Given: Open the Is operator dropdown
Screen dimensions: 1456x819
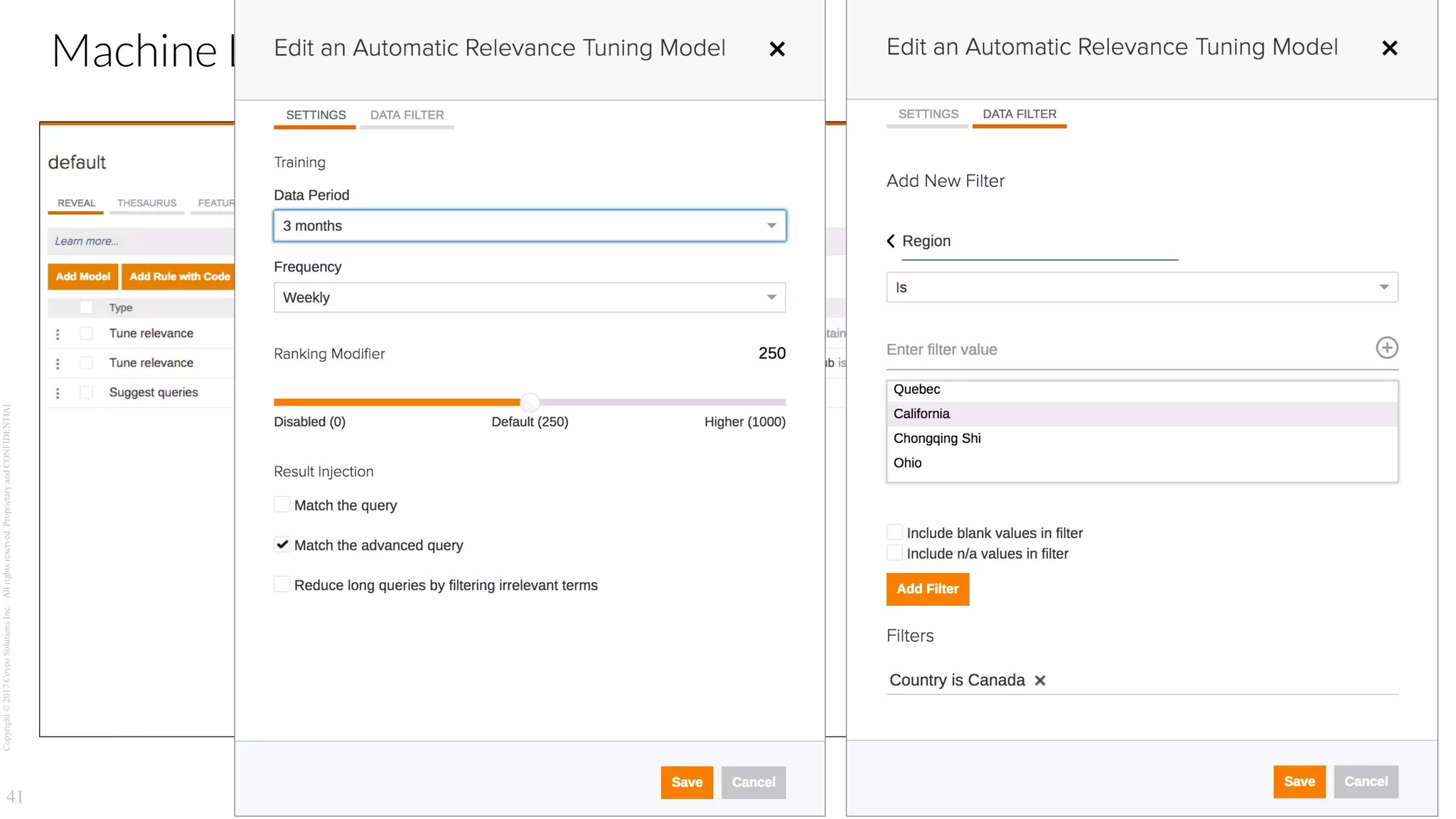Looking at the screenshot, I should tap(1141, 287).
